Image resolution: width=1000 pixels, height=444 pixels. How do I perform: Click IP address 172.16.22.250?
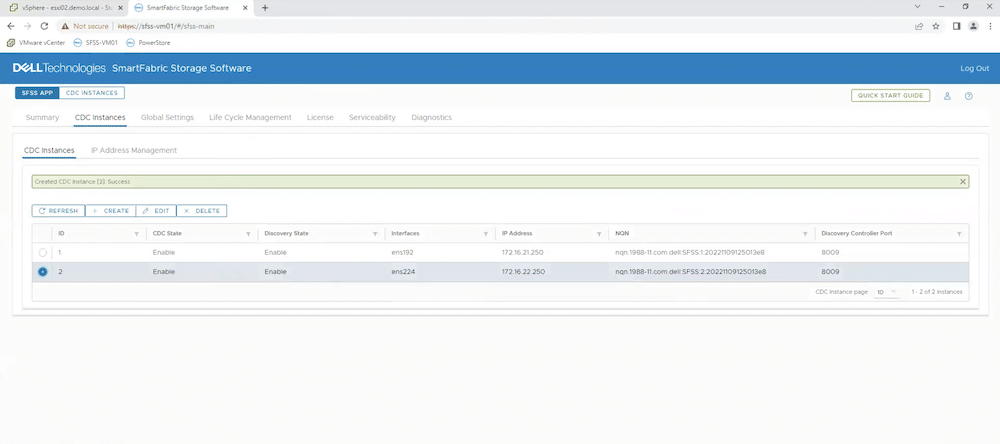[523, 272]
